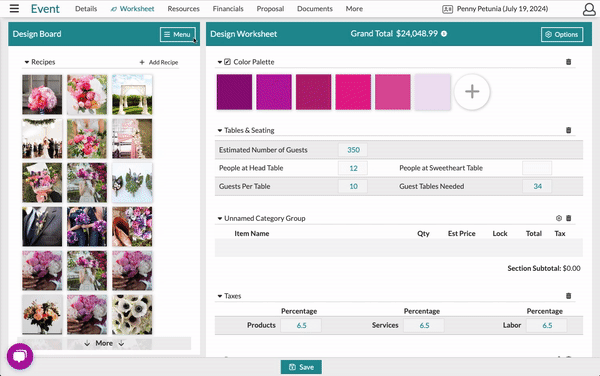Click the Item Name column header

[252, 233]
